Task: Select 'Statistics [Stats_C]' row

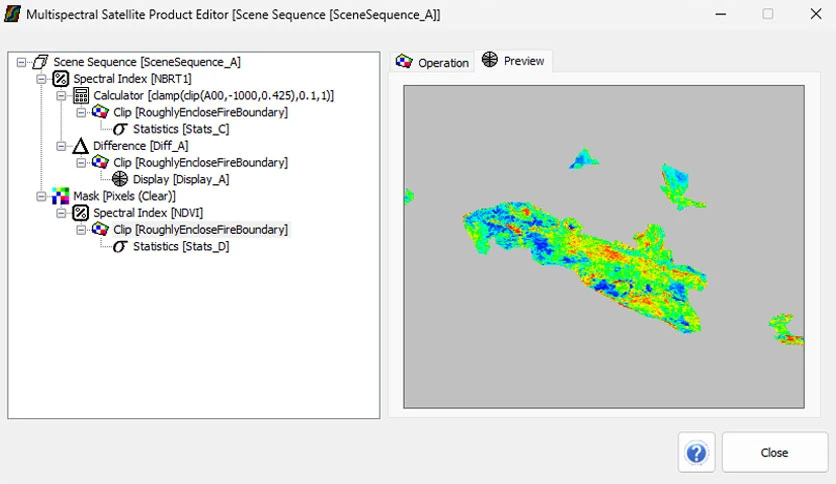Action: 181,129
